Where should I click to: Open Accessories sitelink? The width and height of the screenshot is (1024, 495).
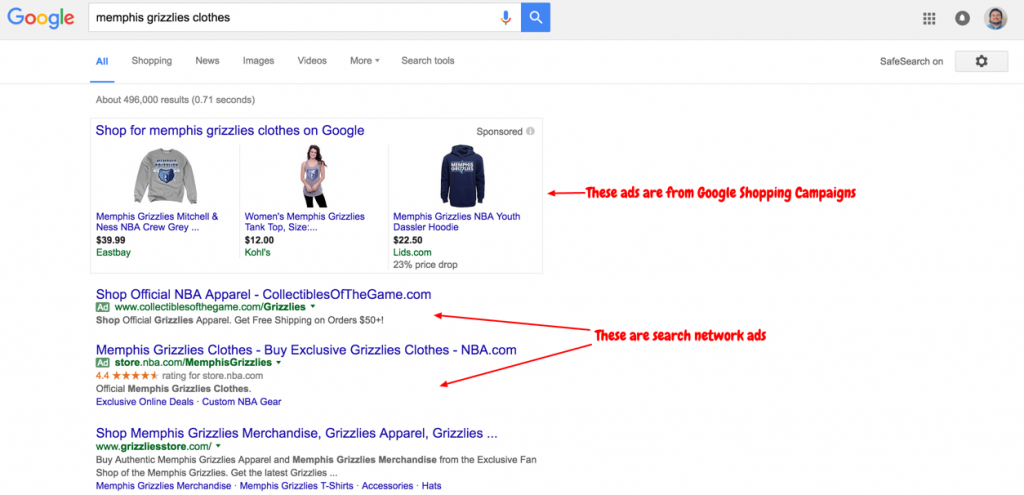coord(387,486)
